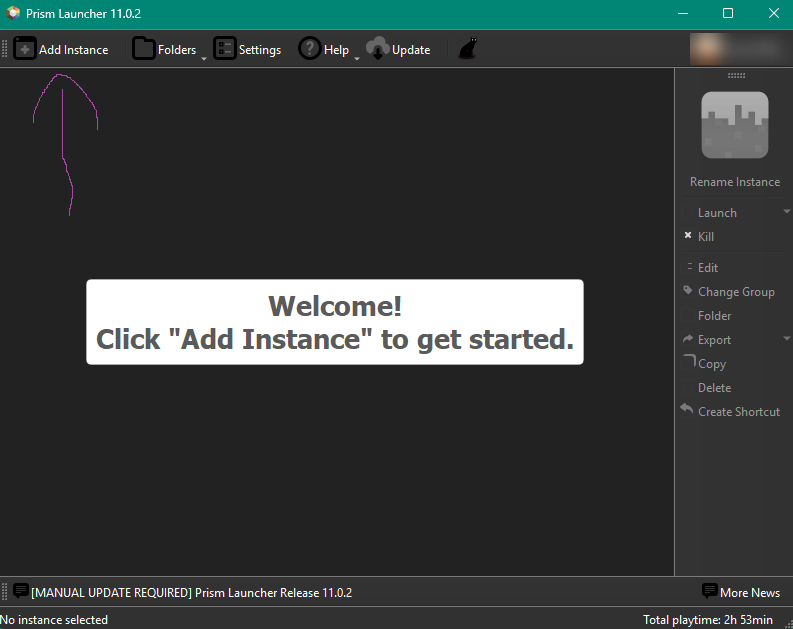Click the news bar grip handle

(x=5, y=591)
